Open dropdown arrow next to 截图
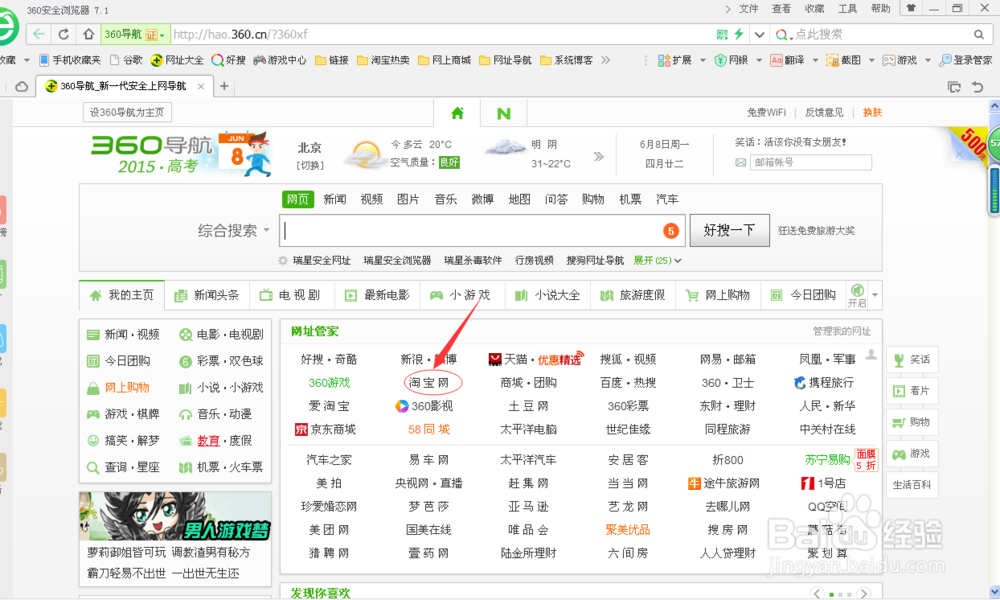1000x600 pixels. [x=871, y=60]
